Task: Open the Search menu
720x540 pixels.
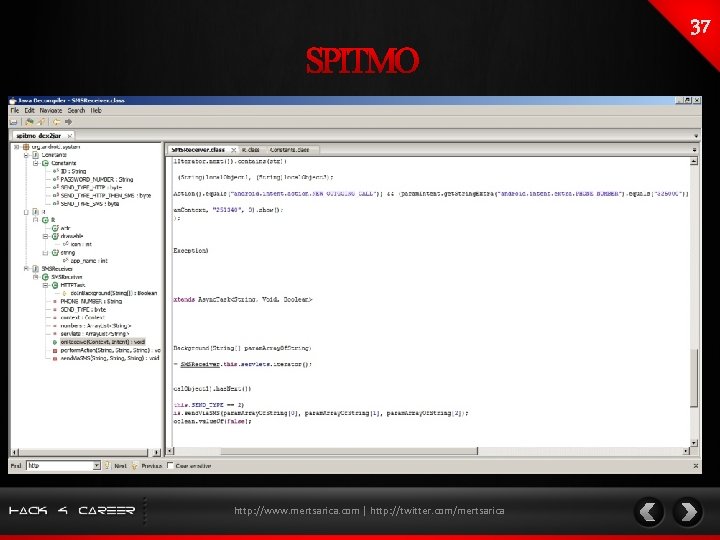Action: point(76,111)
